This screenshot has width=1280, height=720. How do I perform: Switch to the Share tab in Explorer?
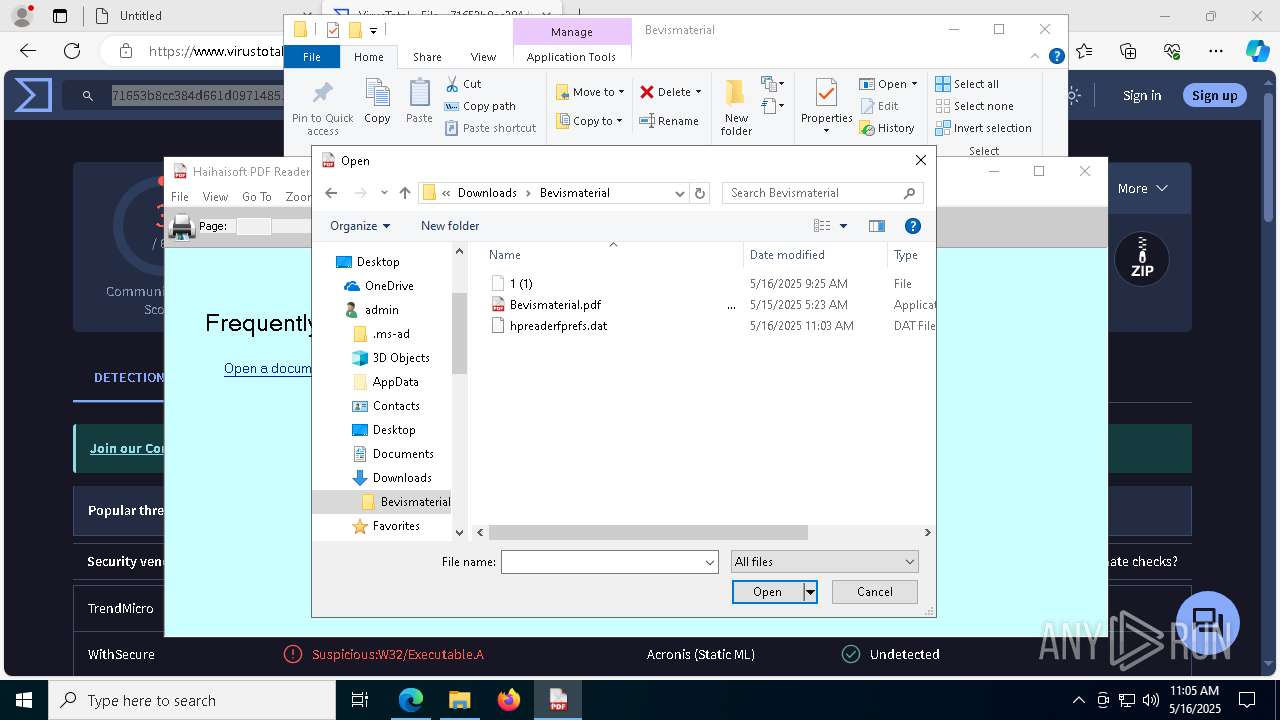427,57
